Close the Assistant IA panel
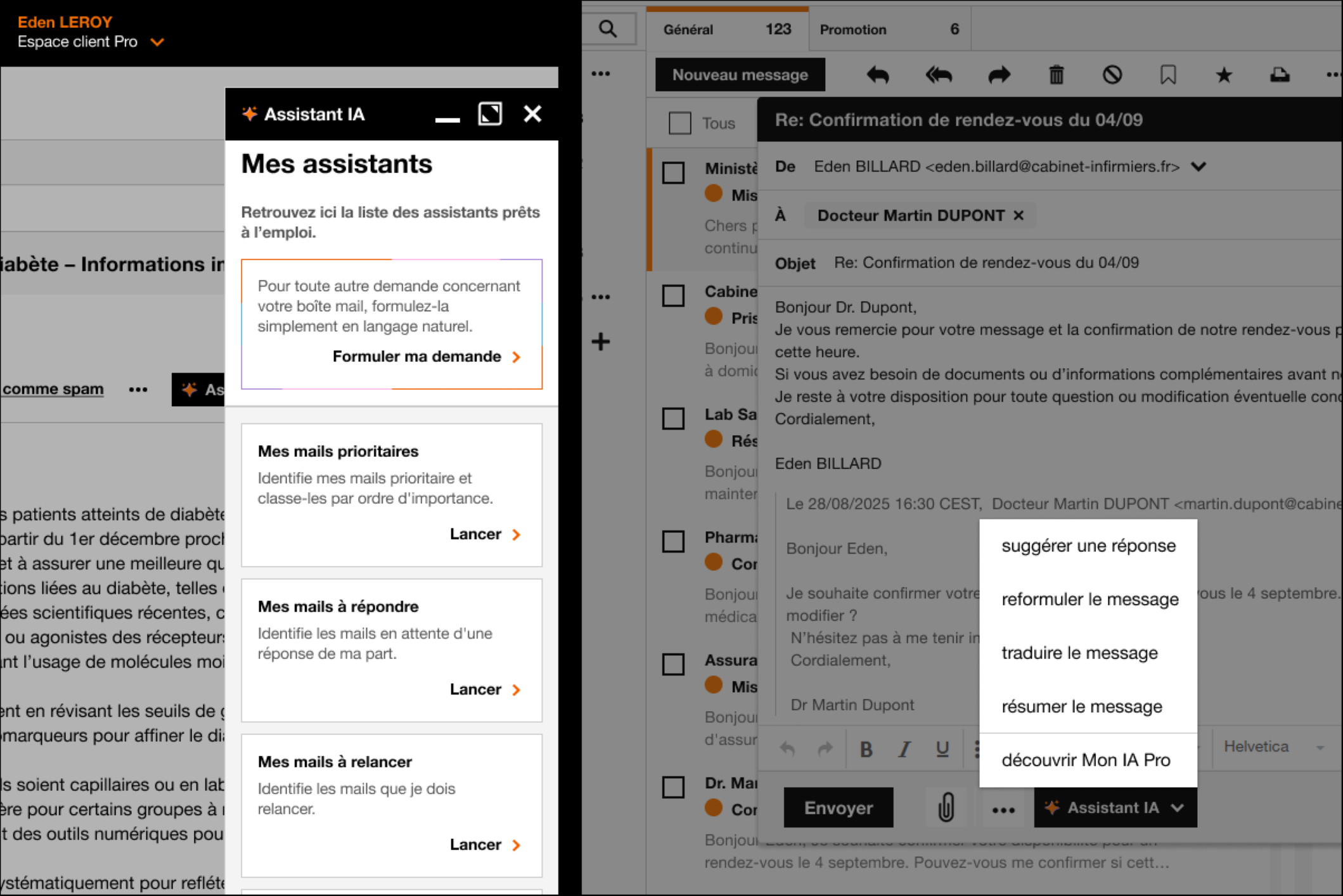The image size is (1343, 896). coord(532,114)
